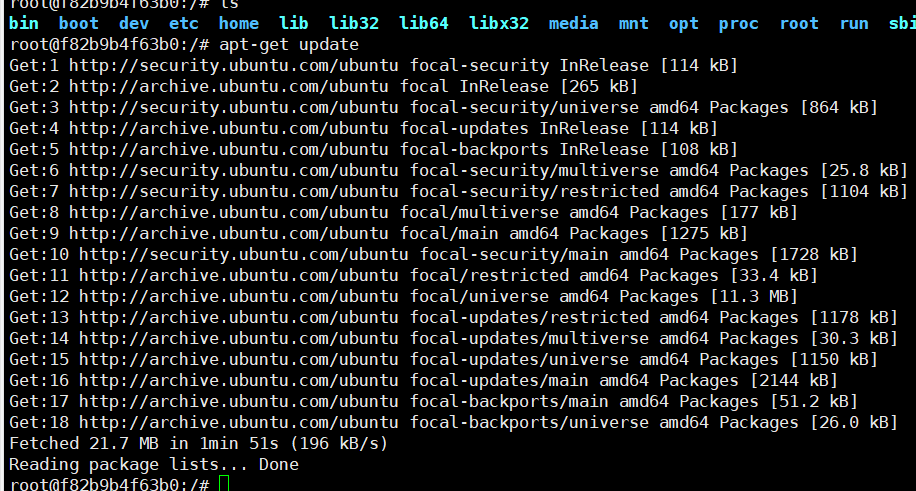Click the 'home' directory entry
Image resolution: width=916 pixels, height=491 pixels.
[238, 23]
